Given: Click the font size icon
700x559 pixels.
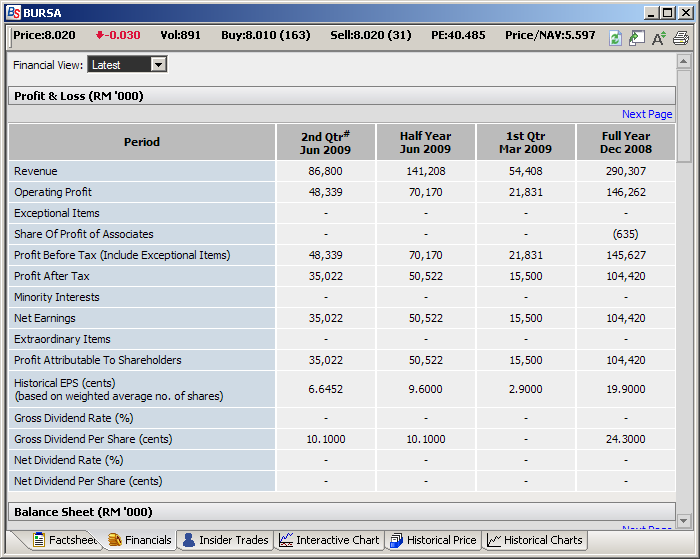Looking at the screenshot, I should [658, 38].
